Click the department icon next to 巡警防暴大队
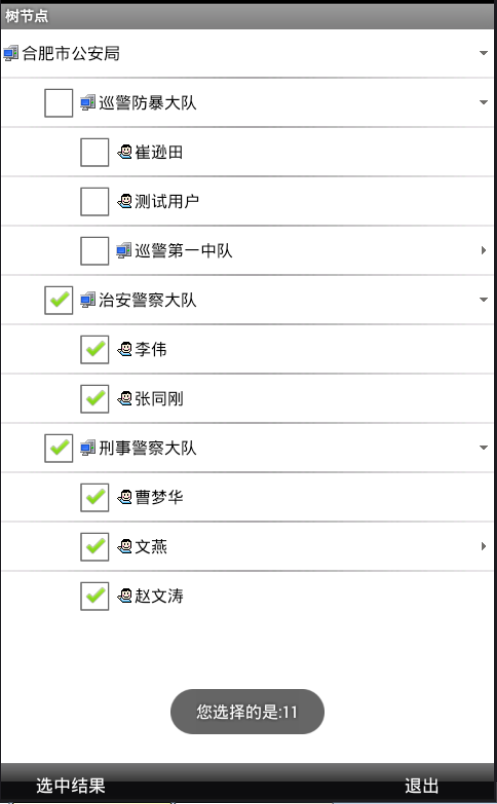This screenshot has width=497, height=804. (88, 103)
